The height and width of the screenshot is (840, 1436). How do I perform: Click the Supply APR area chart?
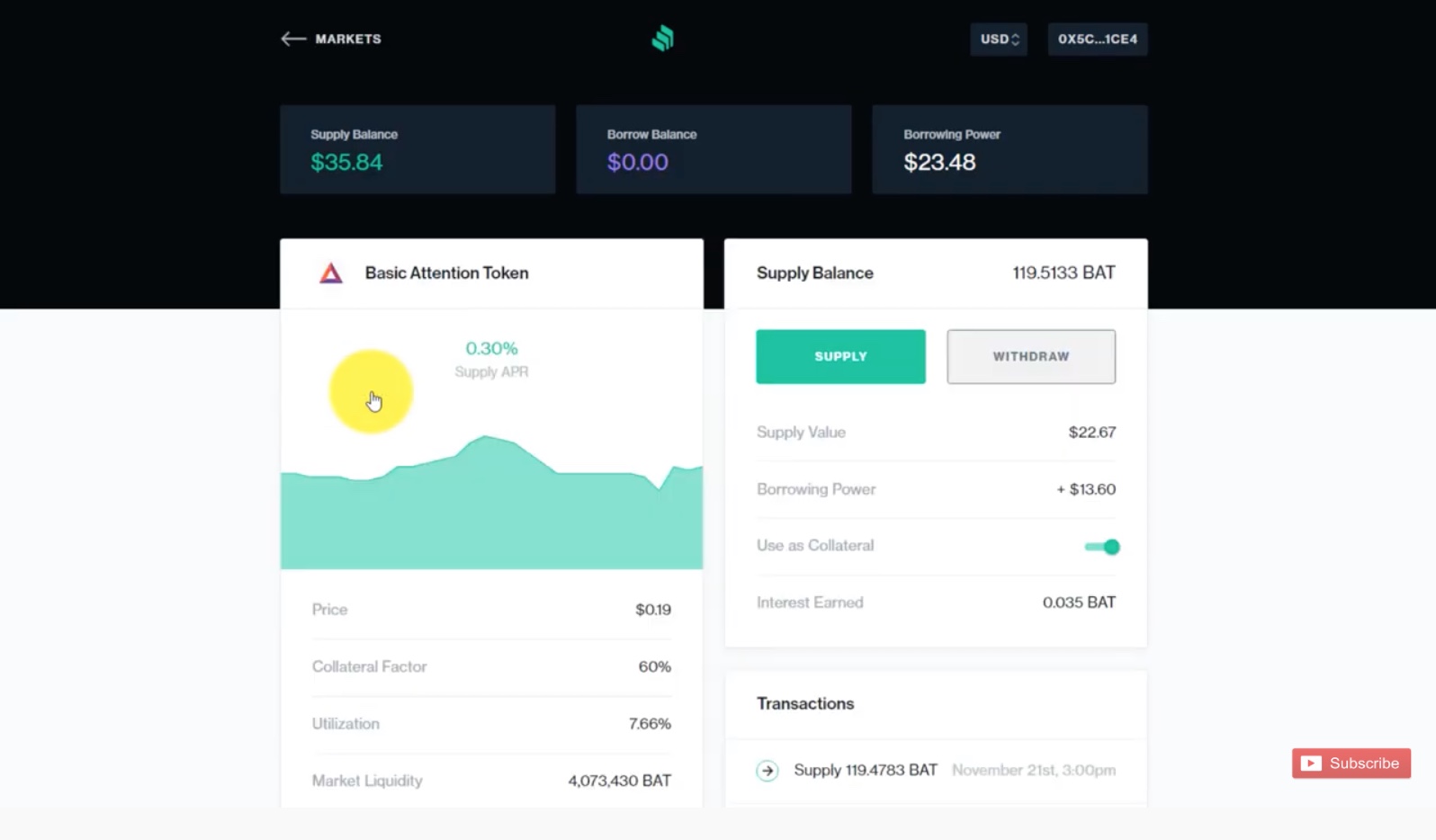pos(491,502)
